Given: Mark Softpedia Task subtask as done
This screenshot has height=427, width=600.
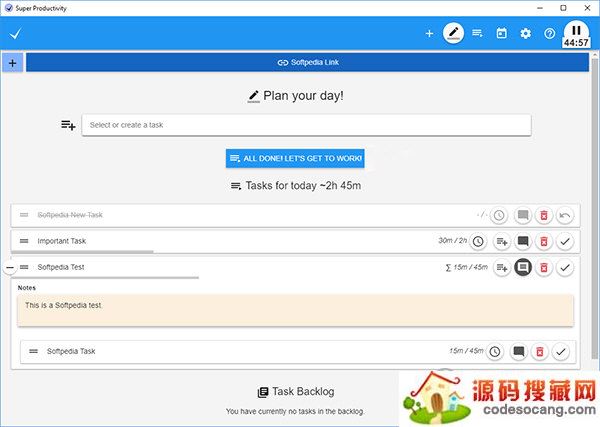Looking at the screenshot, I should pos(561,351).
